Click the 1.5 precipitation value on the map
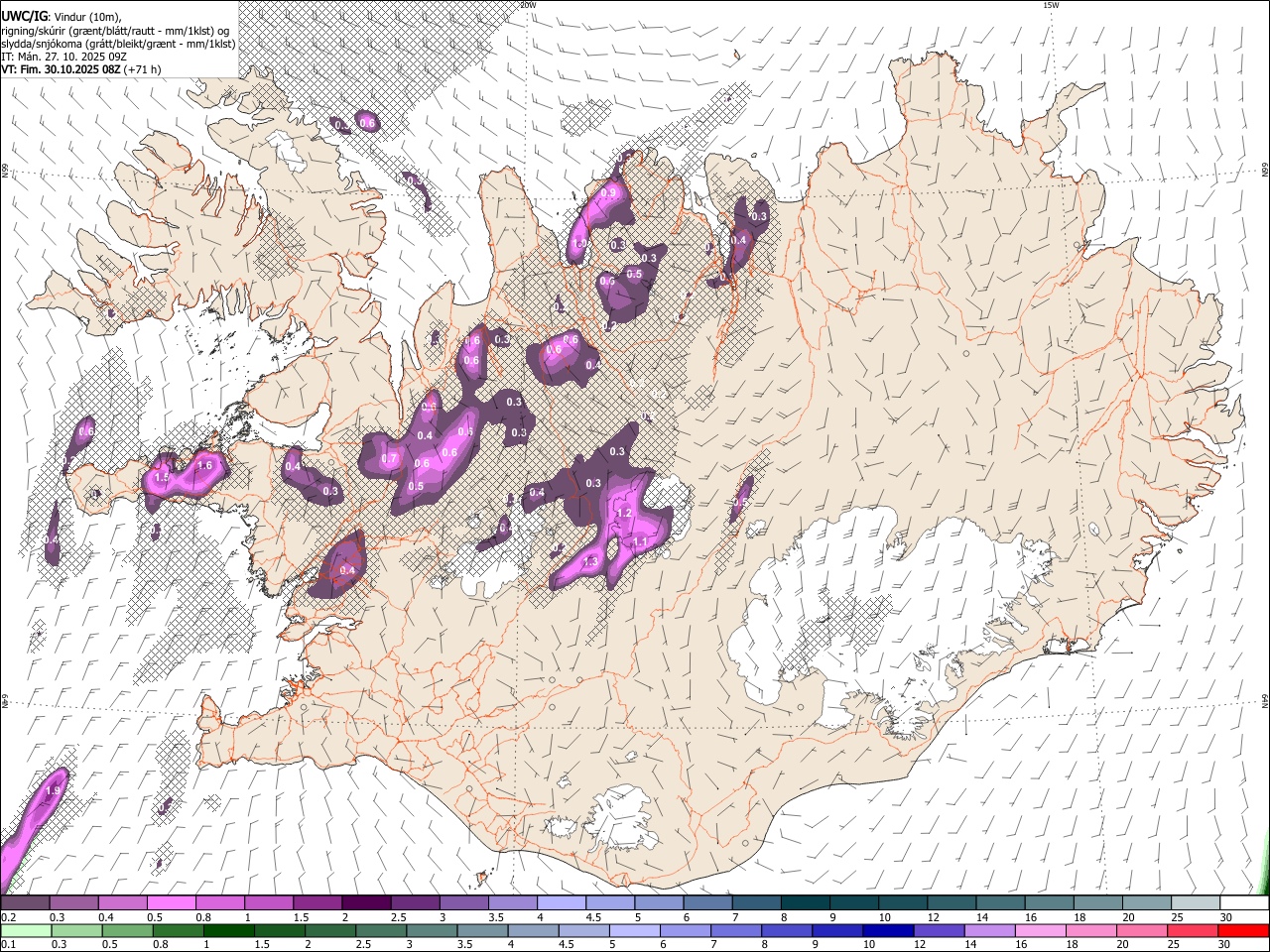 pos(163,477)
